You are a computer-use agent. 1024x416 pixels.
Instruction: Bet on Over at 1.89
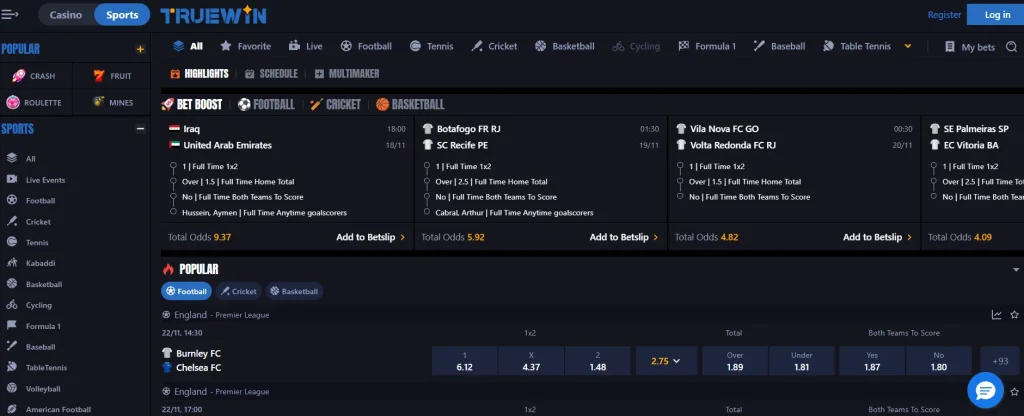[x=735, y=360]
